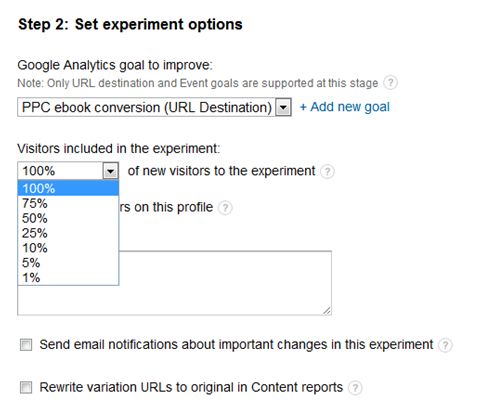Click inside the large empty text area

[x=225, y=283]
